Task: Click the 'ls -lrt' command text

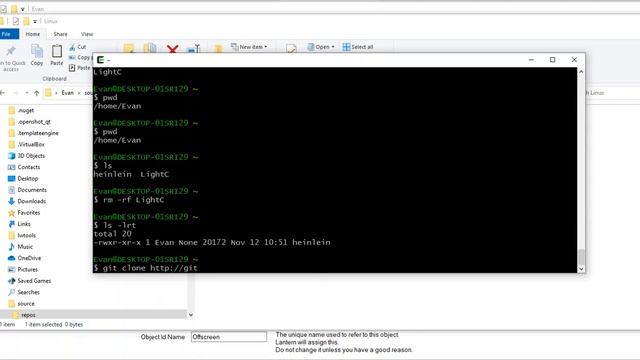Action: 119,225
